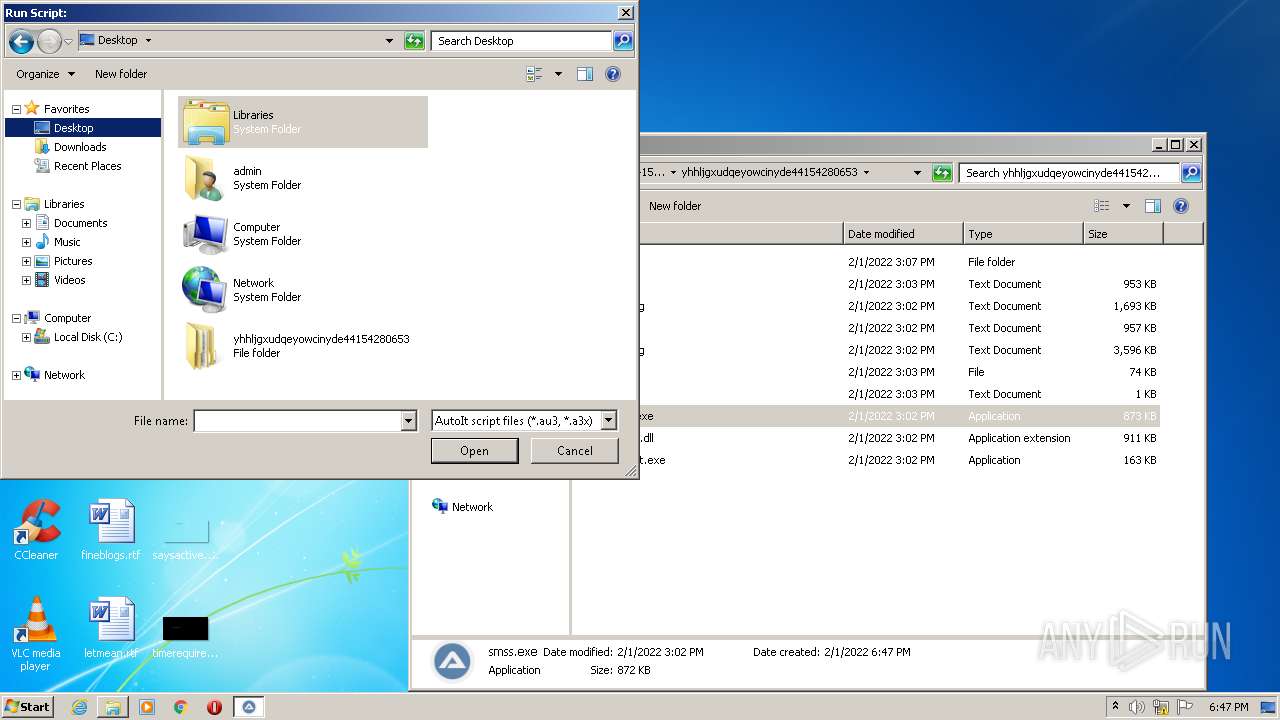
Task: Click refresh icon in background Explorer window
Action: [942, 173]
